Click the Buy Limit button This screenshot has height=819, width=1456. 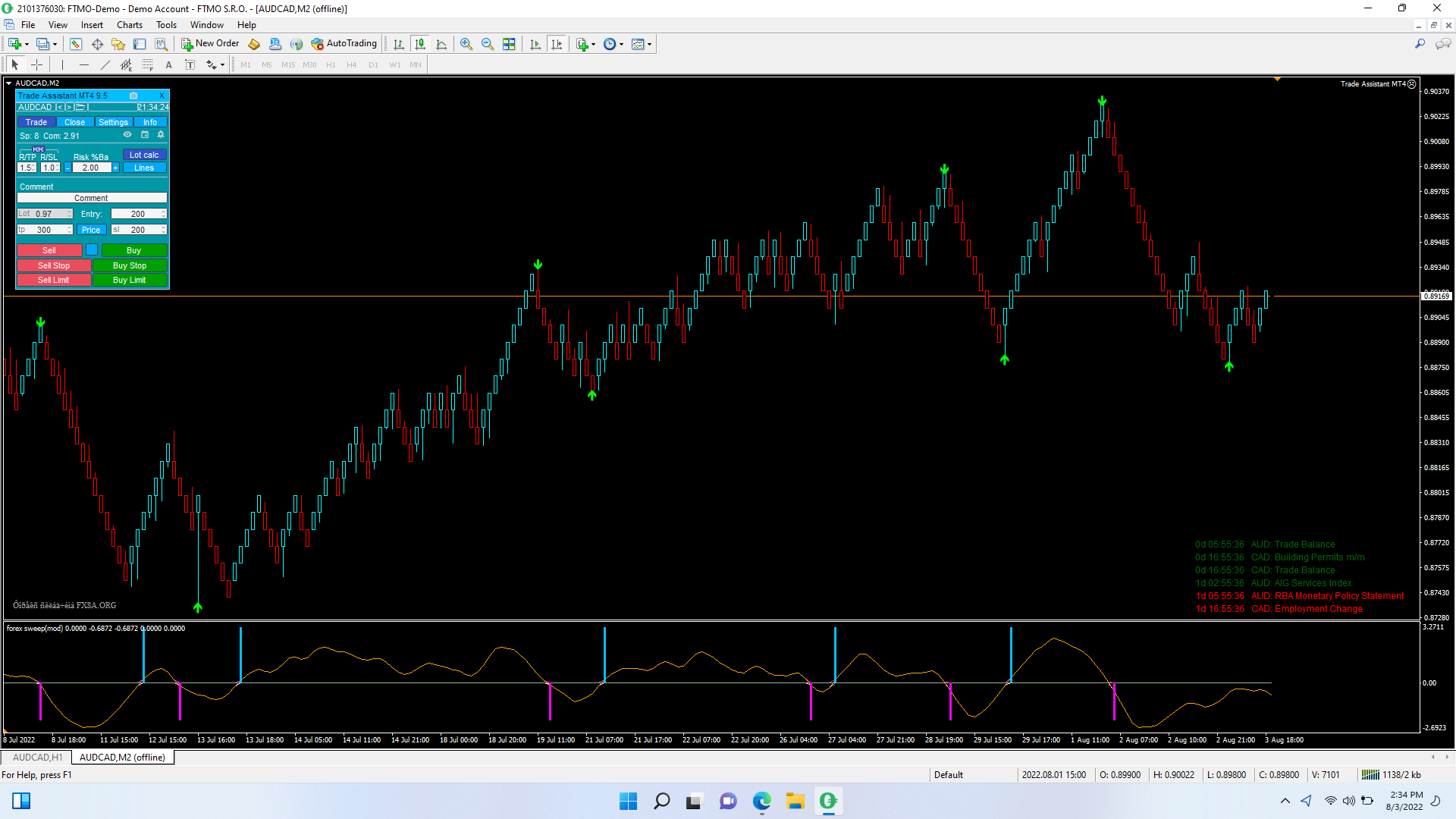130,280
